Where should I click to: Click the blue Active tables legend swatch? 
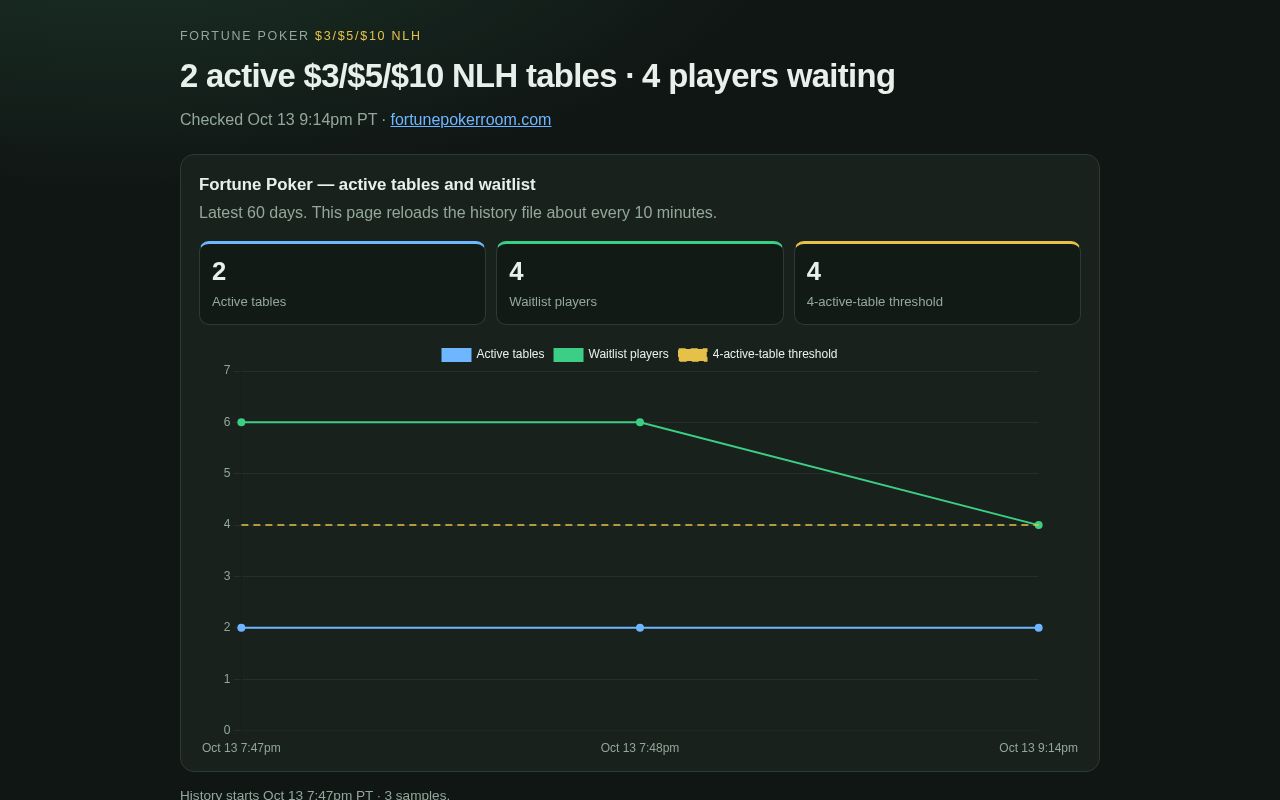456,355
